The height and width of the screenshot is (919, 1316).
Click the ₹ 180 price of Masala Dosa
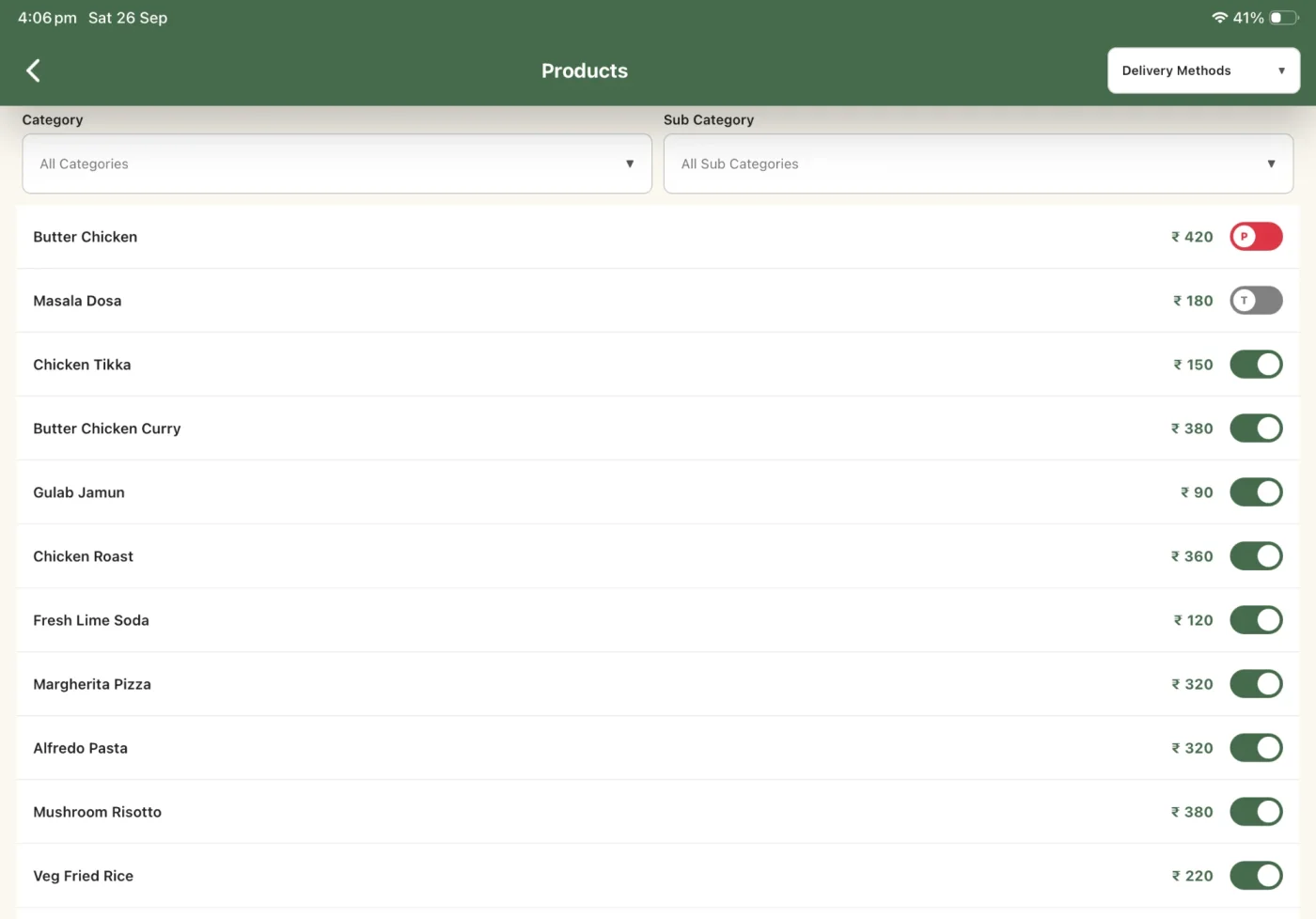[x=1193, y=301]
